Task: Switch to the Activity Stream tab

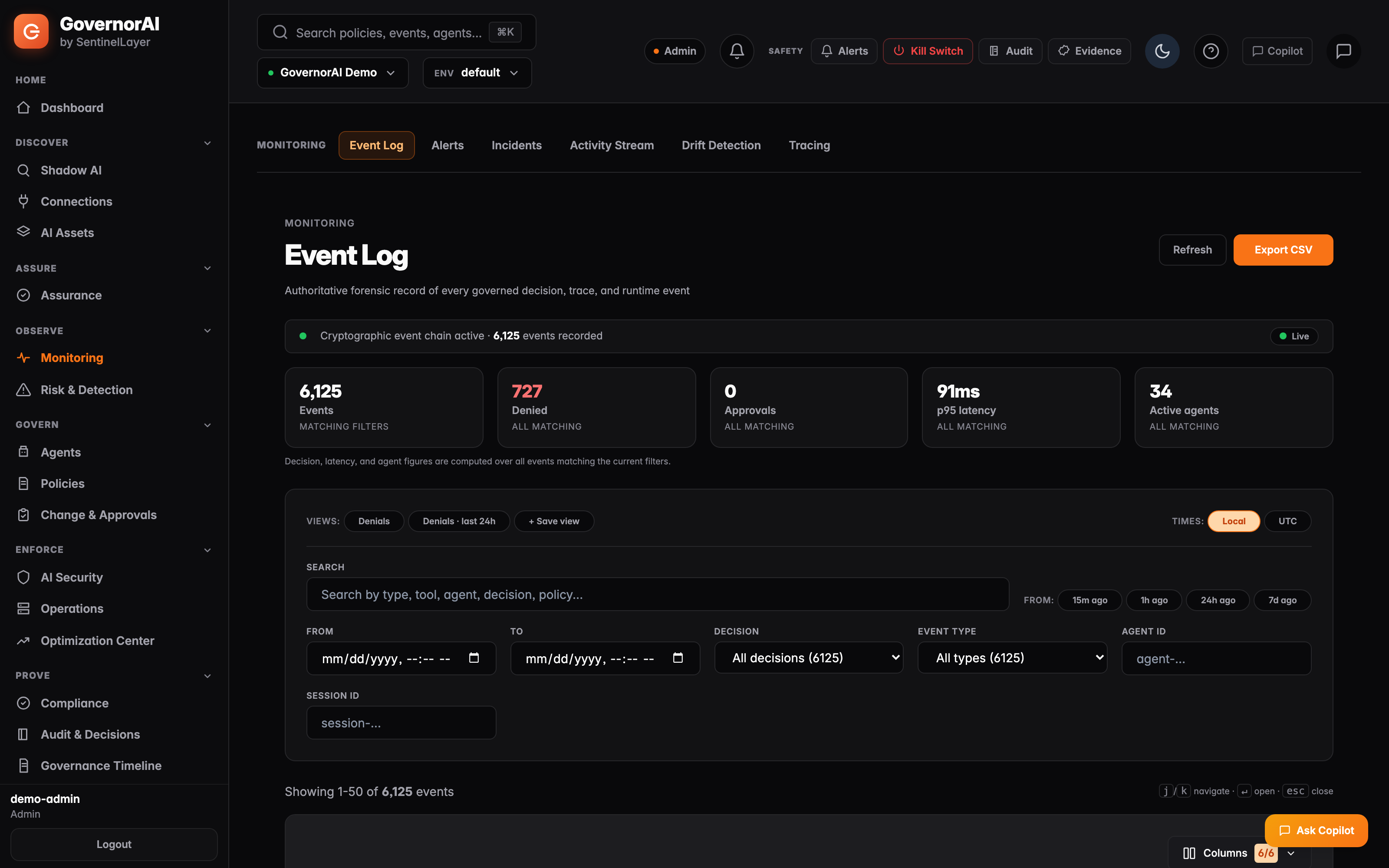Action: point(612,145)
